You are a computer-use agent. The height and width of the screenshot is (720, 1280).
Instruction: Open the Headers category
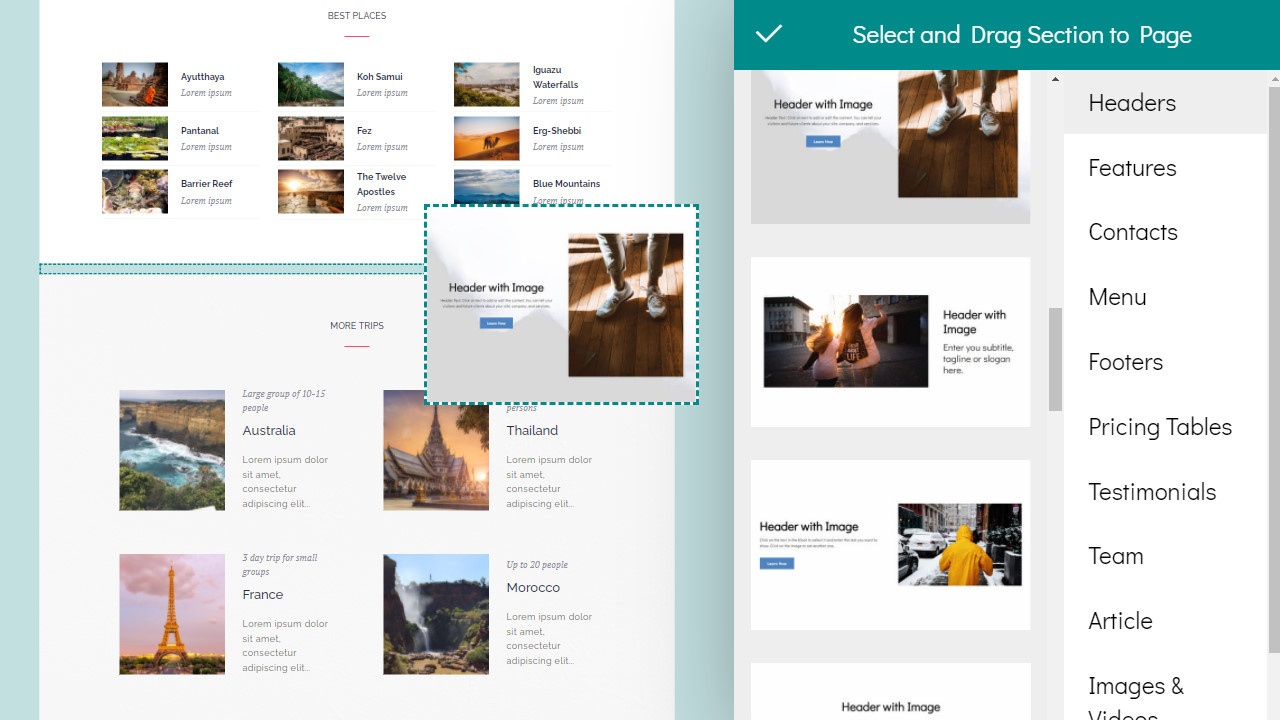[x=1131, y=103]
